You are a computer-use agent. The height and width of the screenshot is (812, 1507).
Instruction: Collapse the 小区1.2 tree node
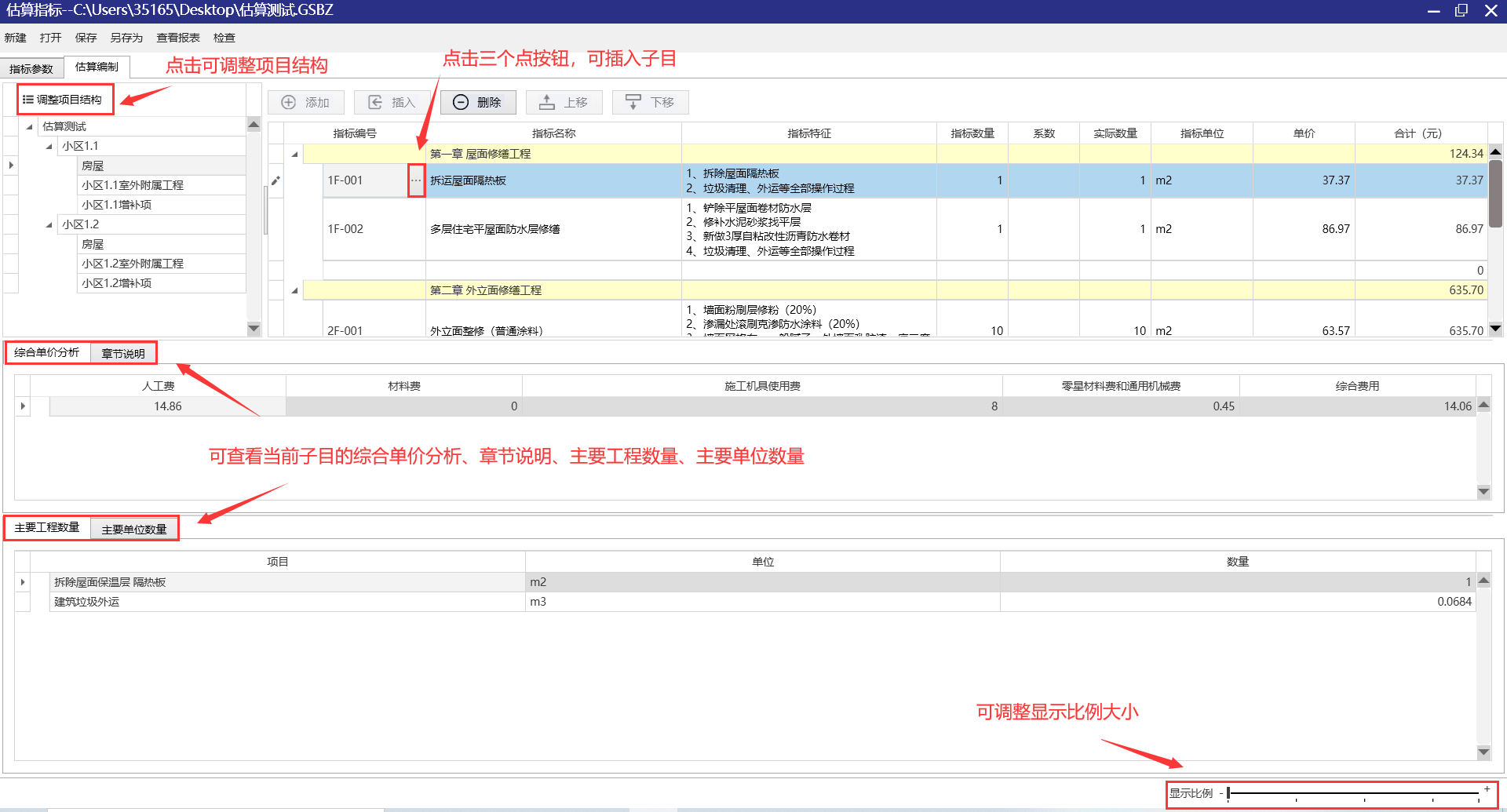click(x=49, y=224)
